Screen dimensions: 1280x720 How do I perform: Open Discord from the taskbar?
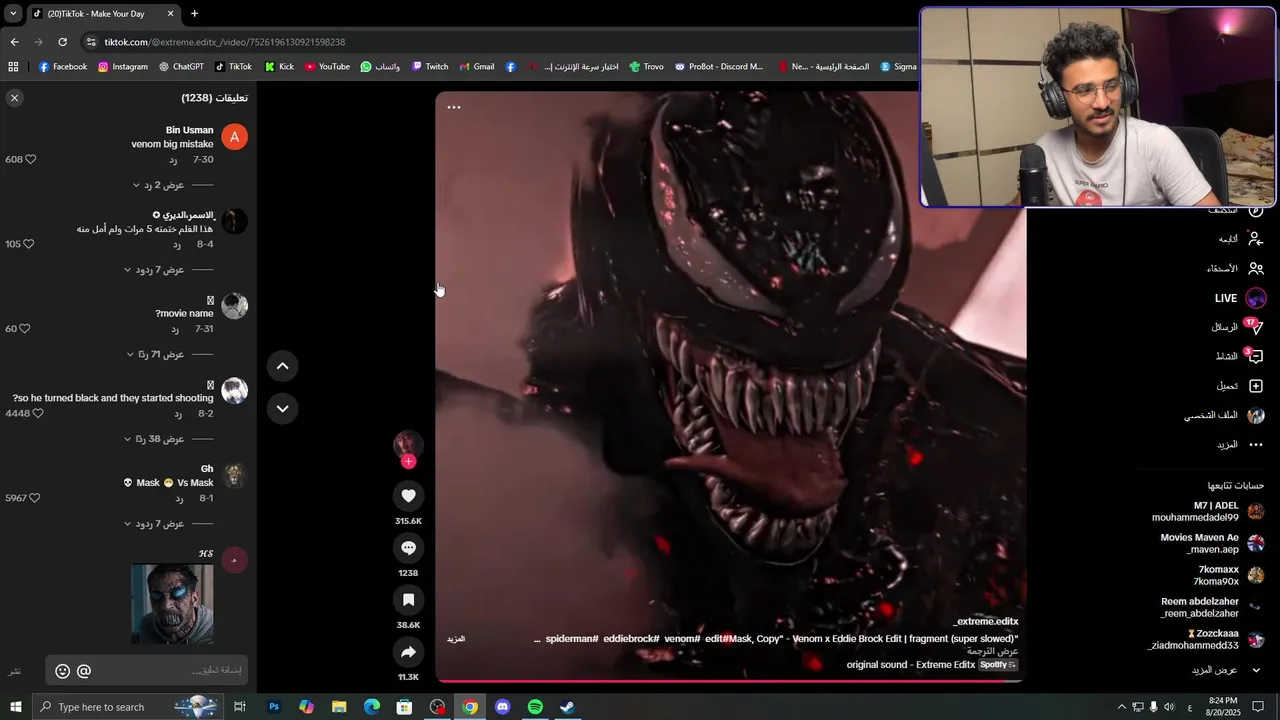[x=502, y=707]
